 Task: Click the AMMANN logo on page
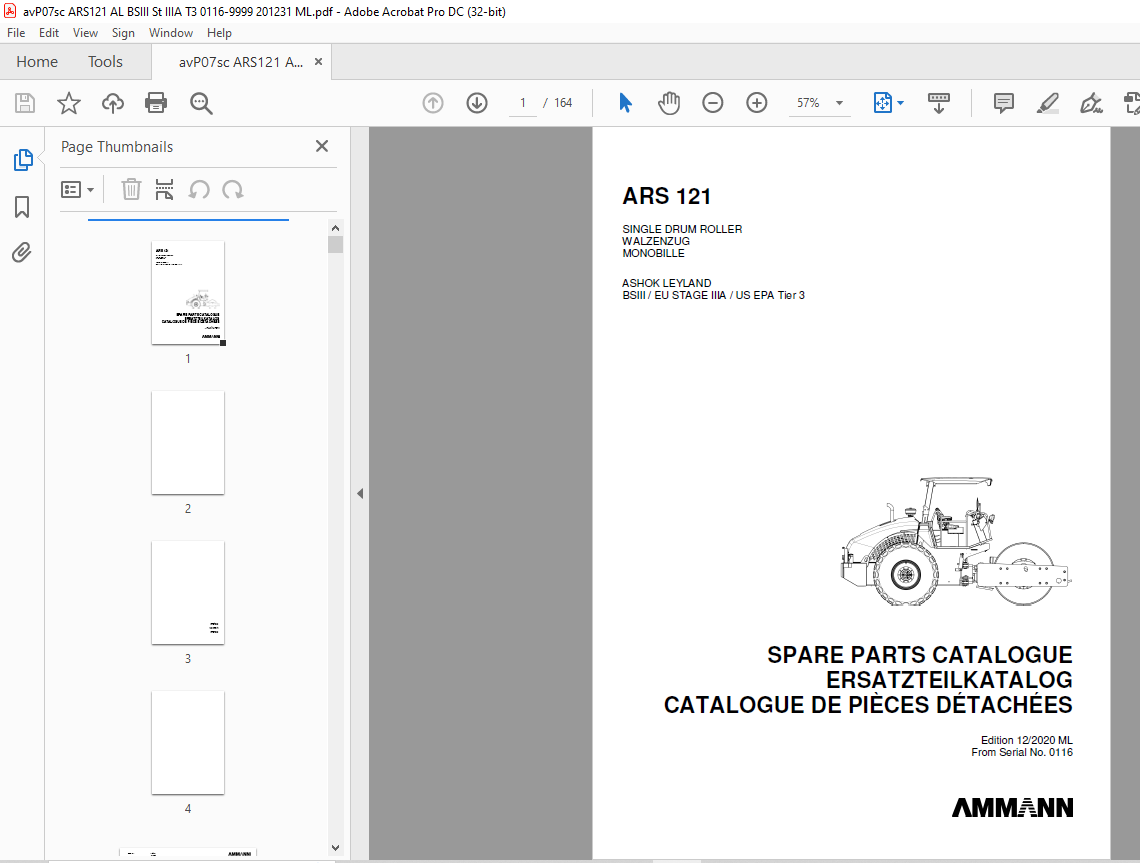tap(1012, 808)
